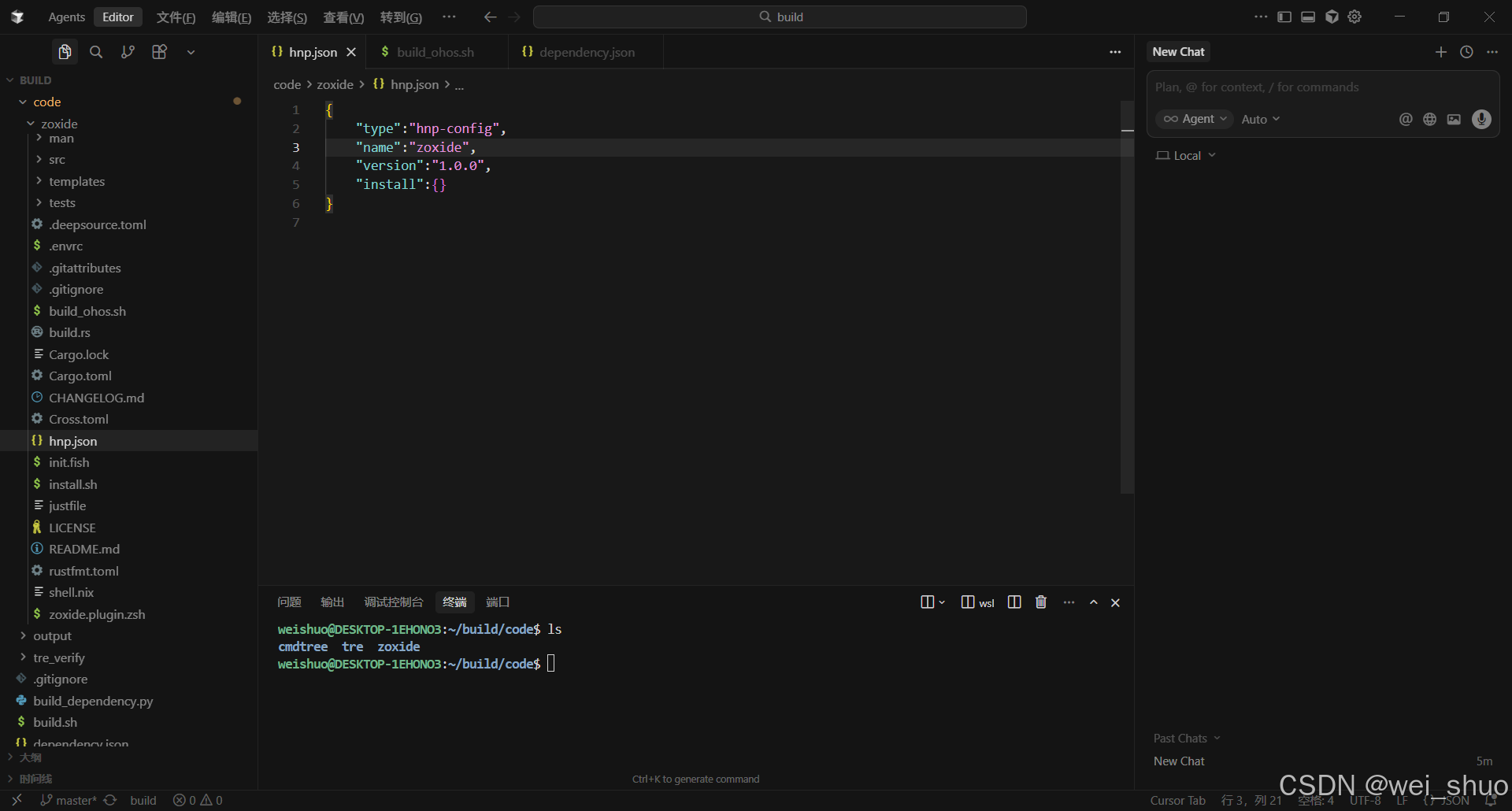This screenshot has height=811, width=1512.
Task: Click the web search globe icon
Action: (x=1430, y=119)
